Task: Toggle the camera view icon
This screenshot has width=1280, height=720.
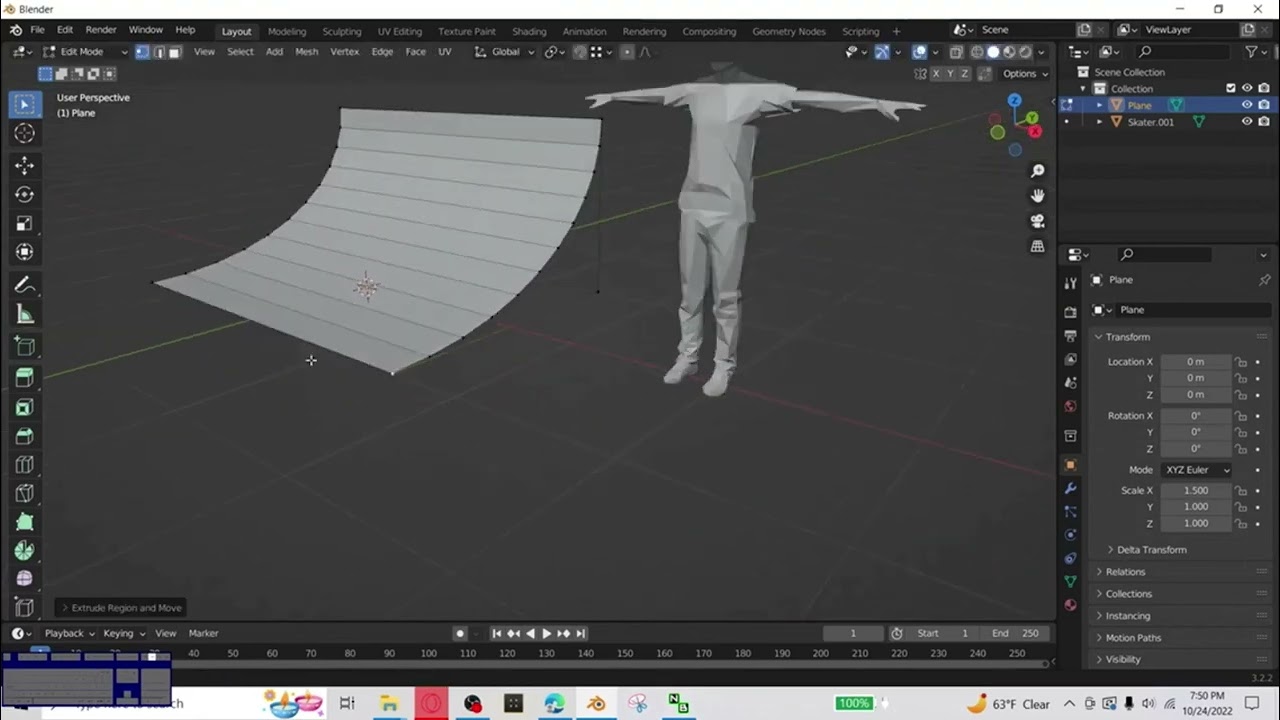Action: pyautogui.click(x=1037, y=221)
